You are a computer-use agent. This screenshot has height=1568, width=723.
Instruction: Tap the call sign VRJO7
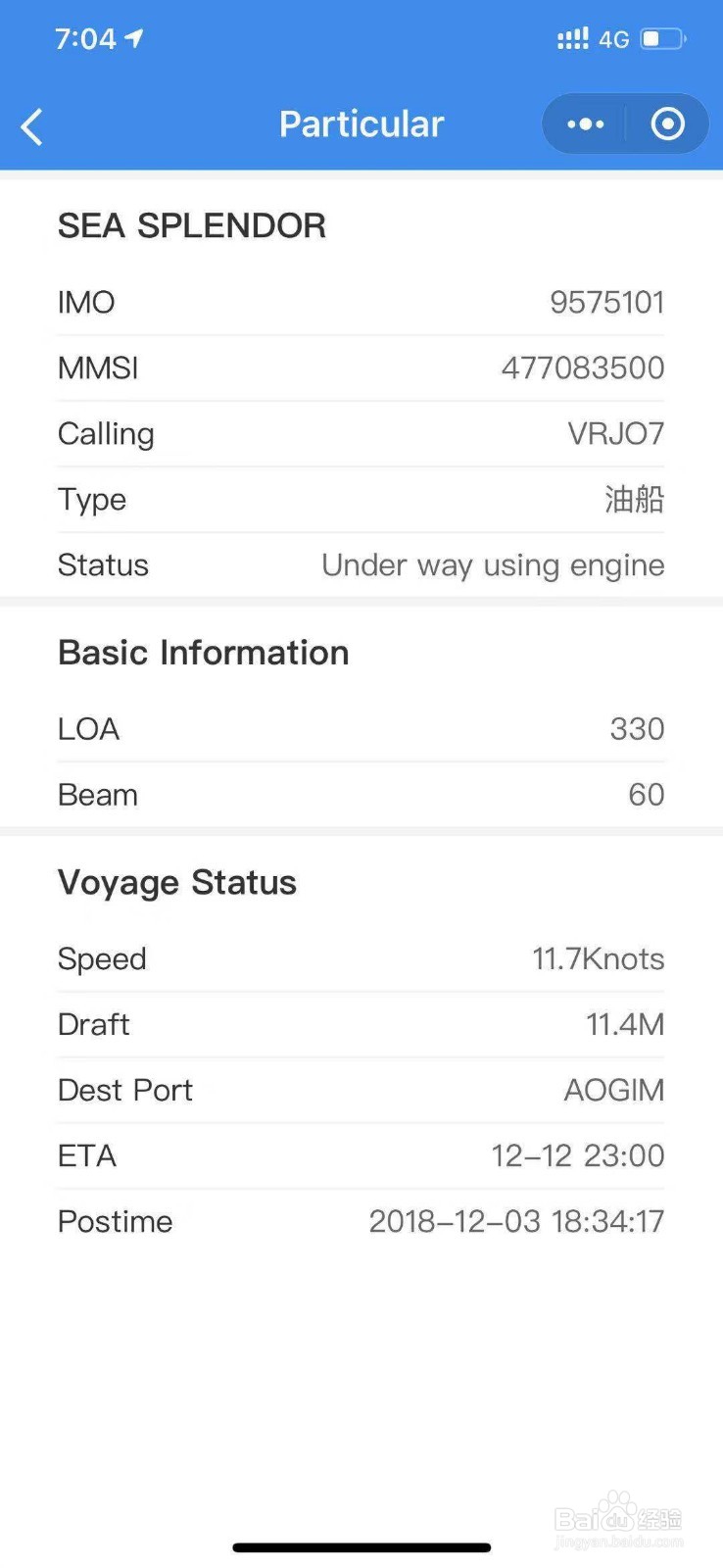pos(615,434)
